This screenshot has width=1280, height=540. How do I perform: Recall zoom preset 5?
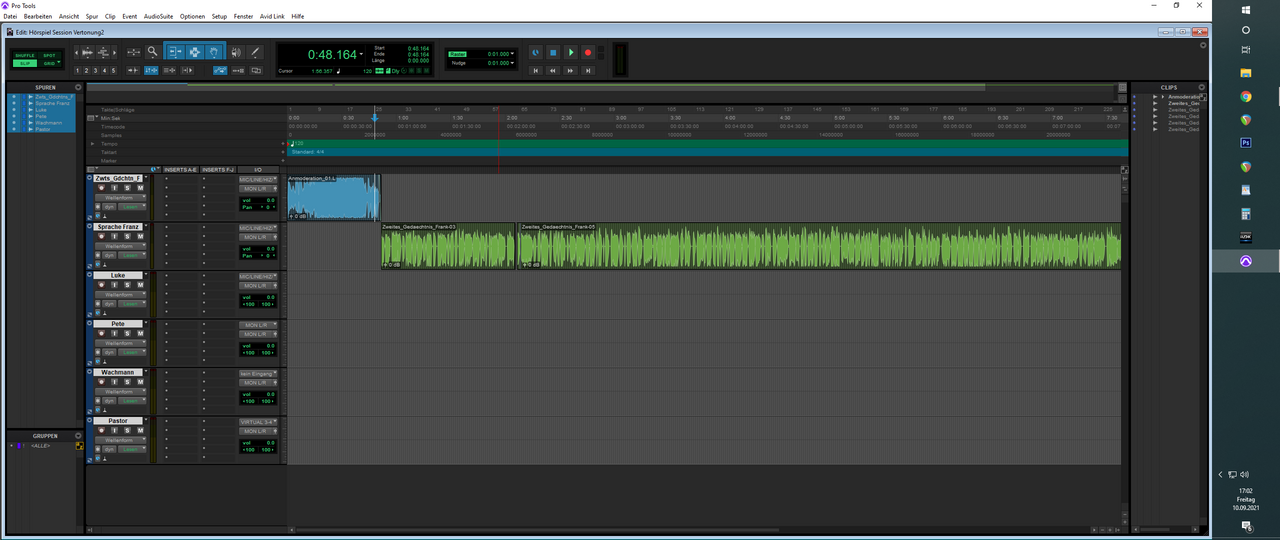click(113, 71)
